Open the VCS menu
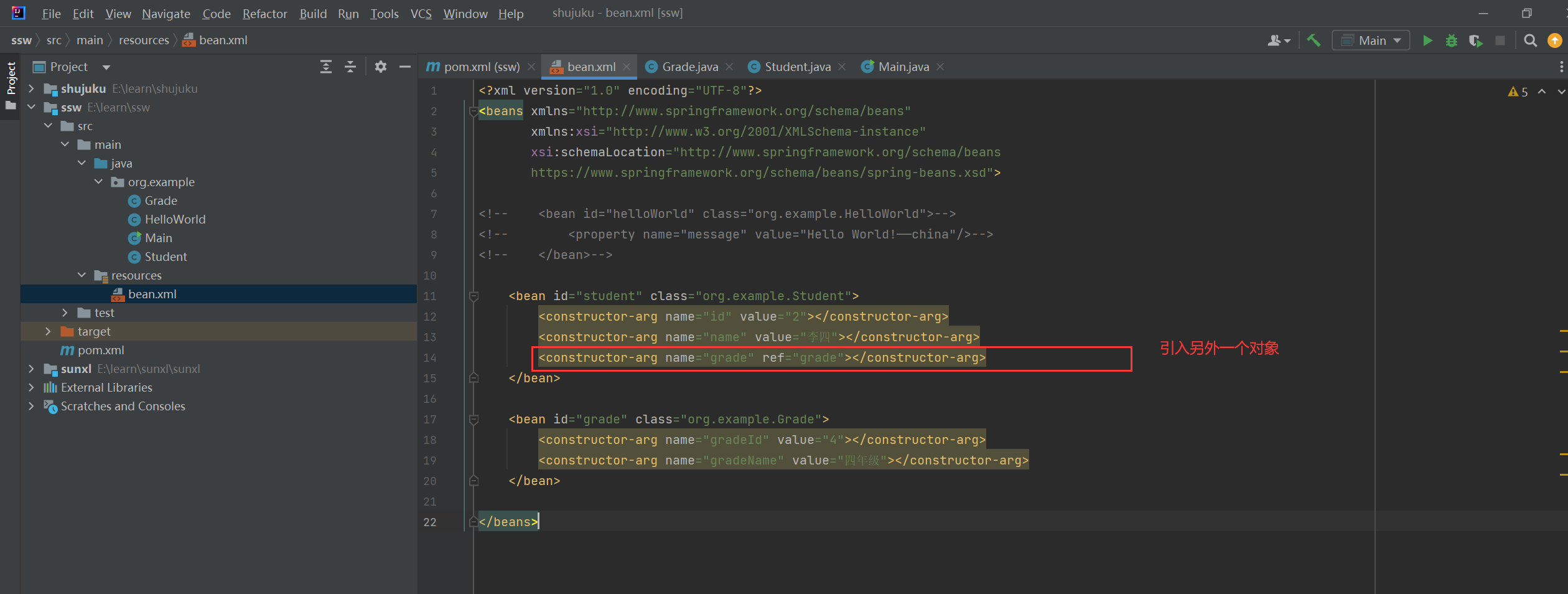The image size is (1568, 594). coord(421,14)
